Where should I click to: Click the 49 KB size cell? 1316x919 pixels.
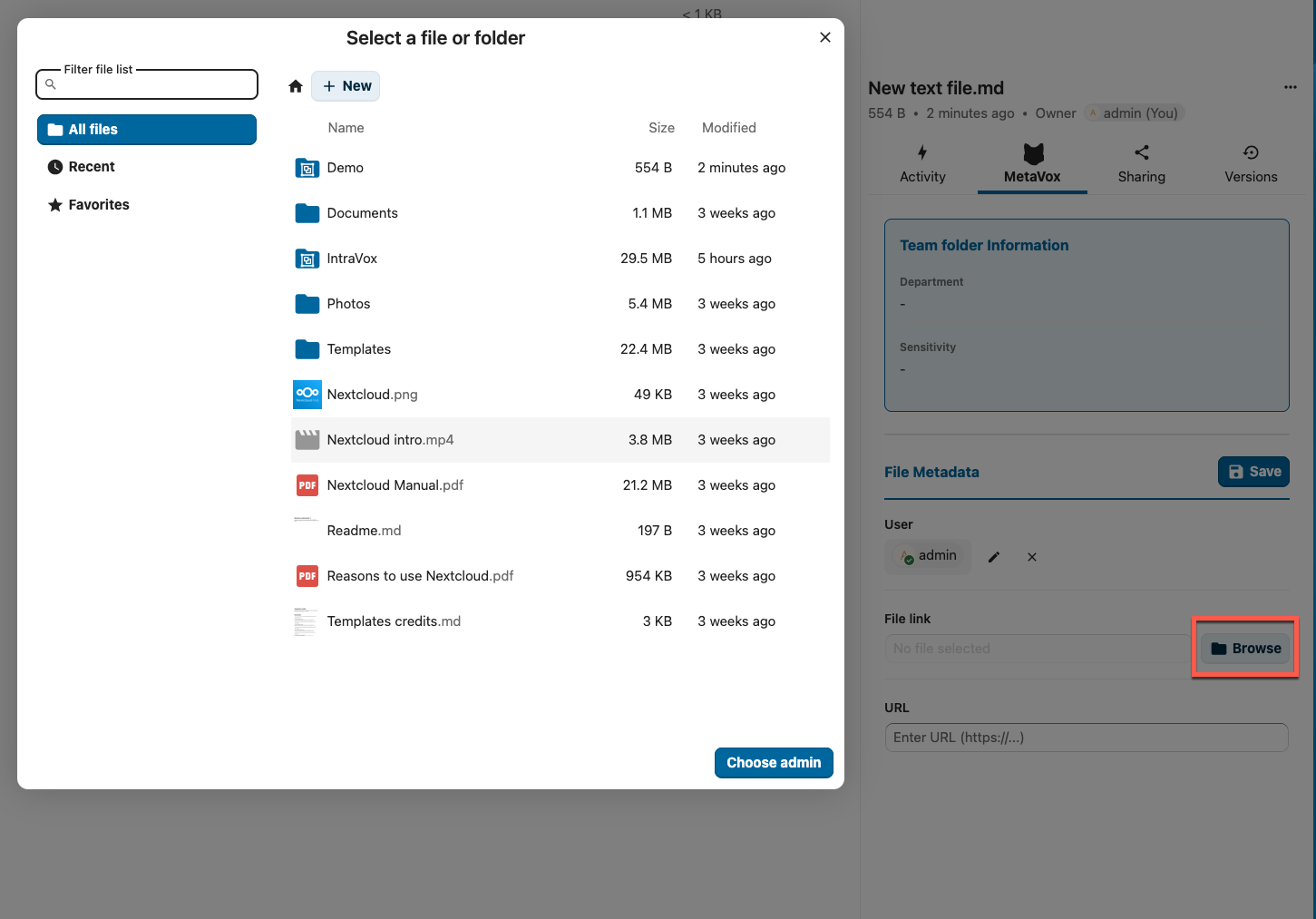tap(652, 395)
